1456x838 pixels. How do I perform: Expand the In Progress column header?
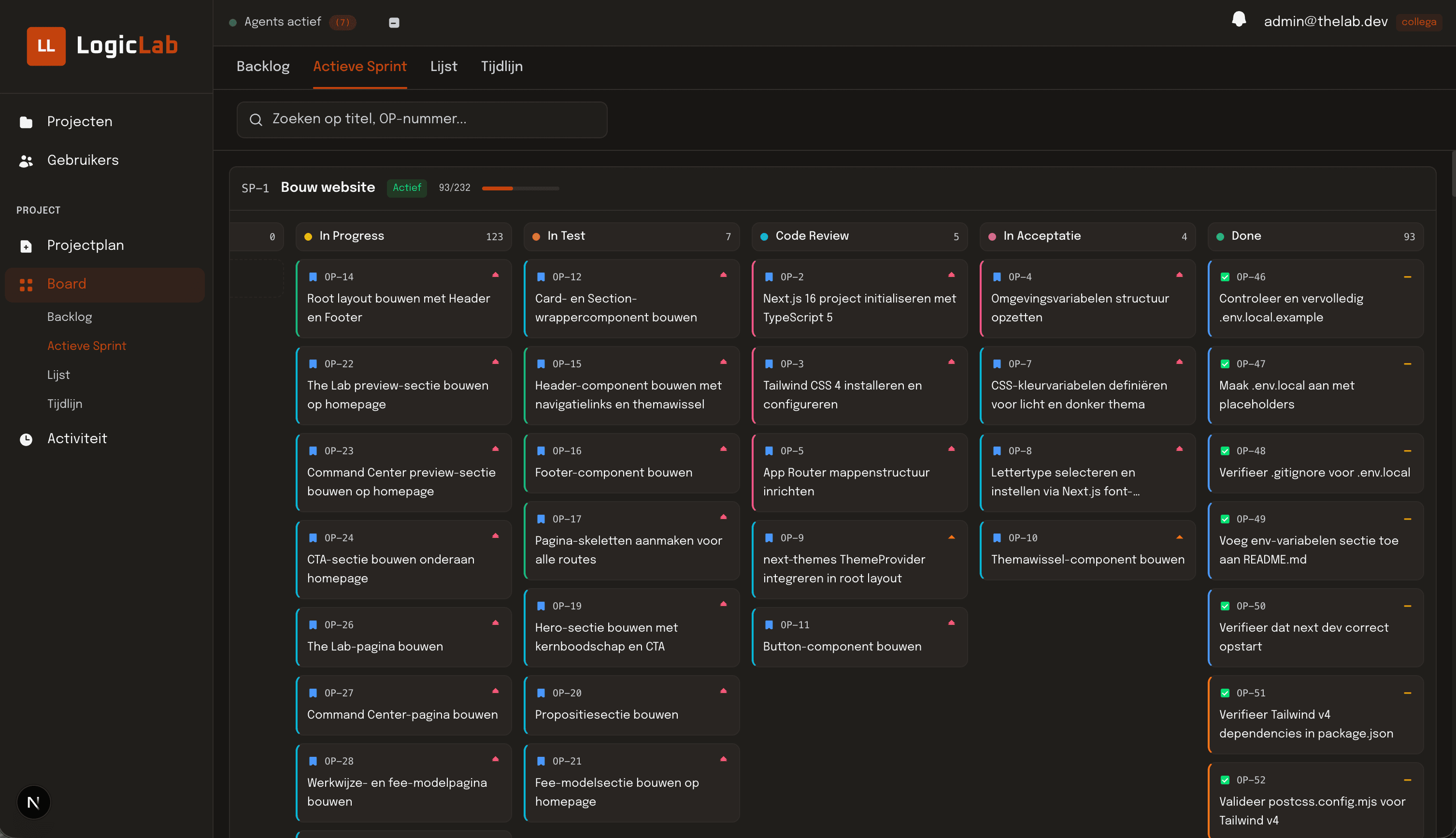pos(403,236)
